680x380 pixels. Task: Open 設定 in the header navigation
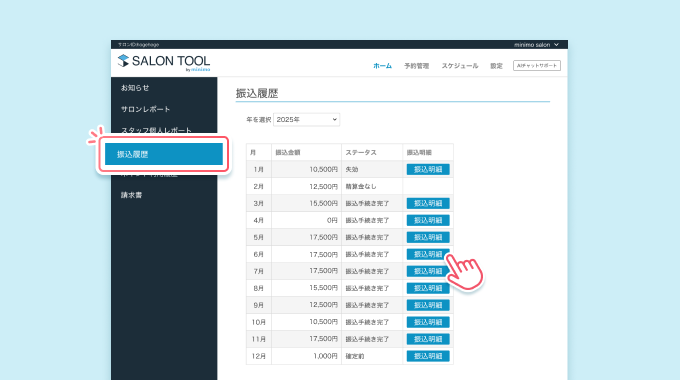click(x=496, y=66)
